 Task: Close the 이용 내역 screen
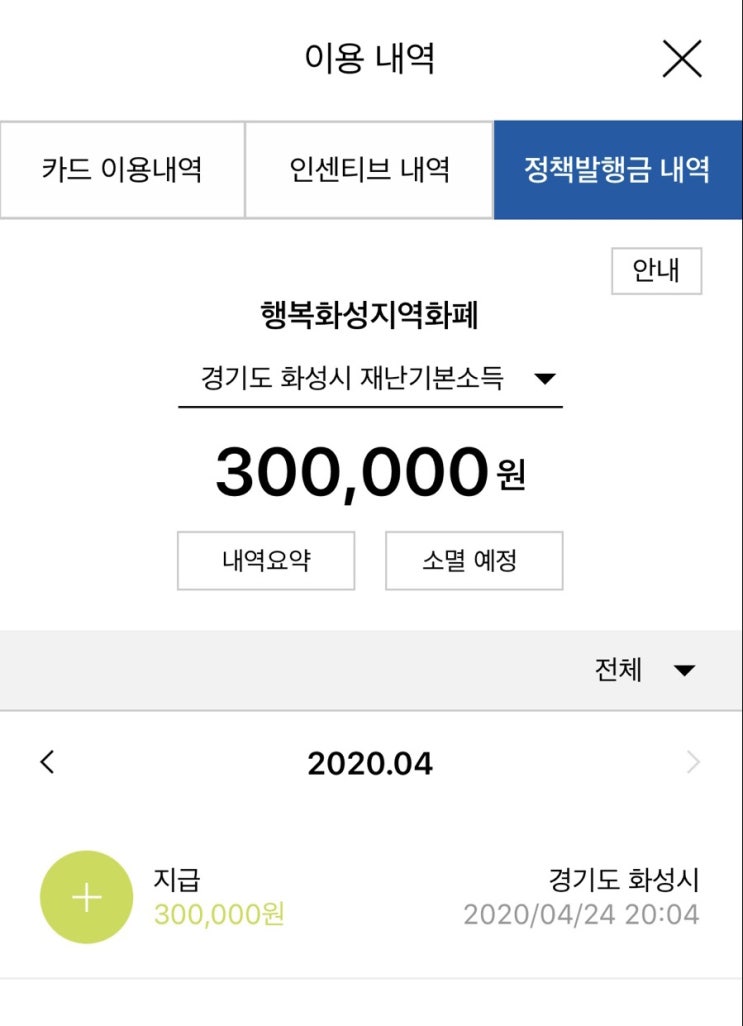click(682, 60)
